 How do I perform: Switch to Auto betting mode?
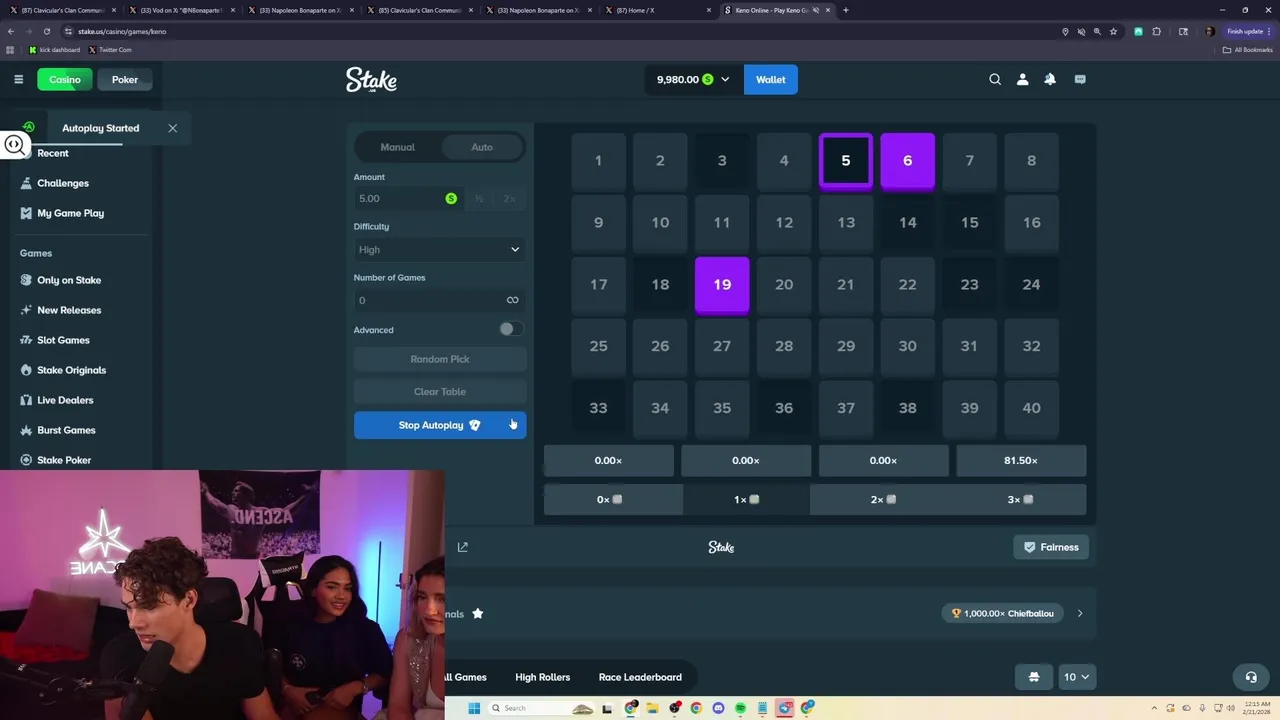(x=482, y=147)
